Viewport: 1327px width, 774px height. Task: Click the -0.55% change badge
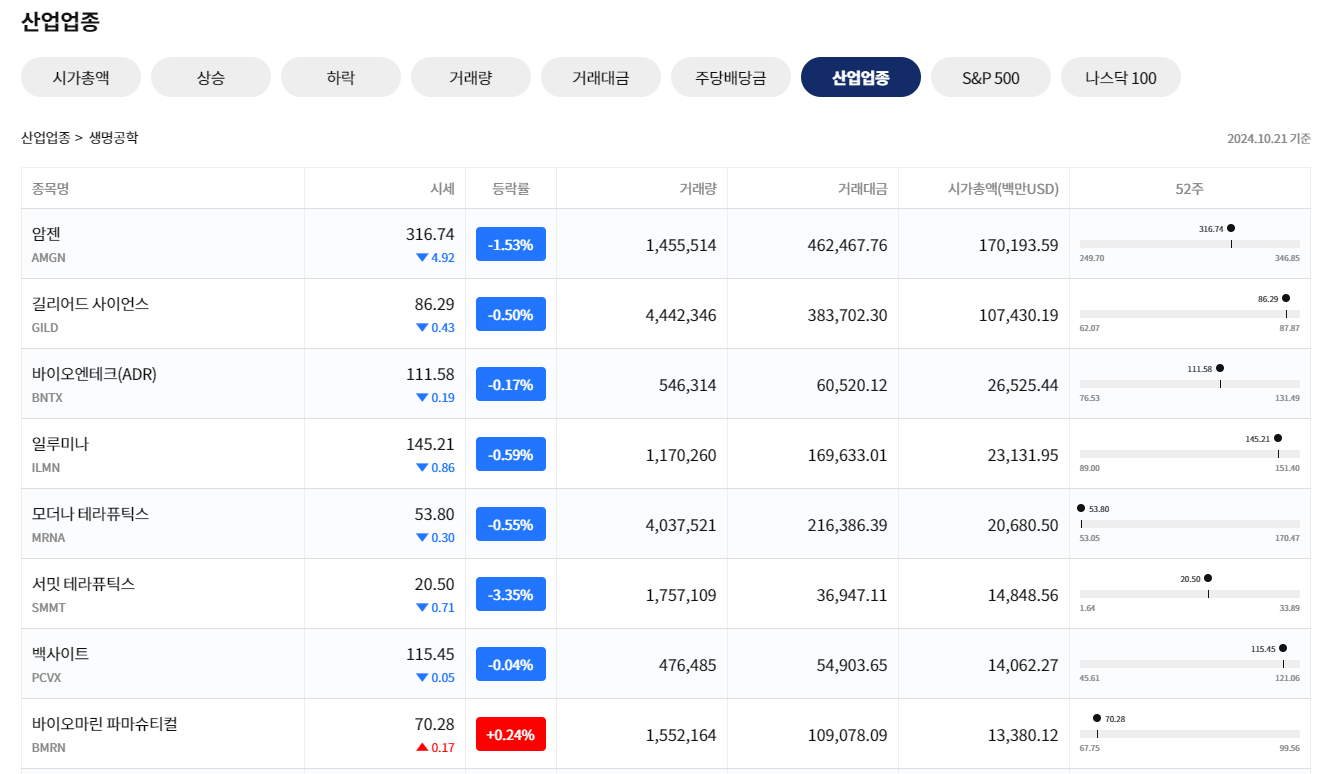pos(511,524)
